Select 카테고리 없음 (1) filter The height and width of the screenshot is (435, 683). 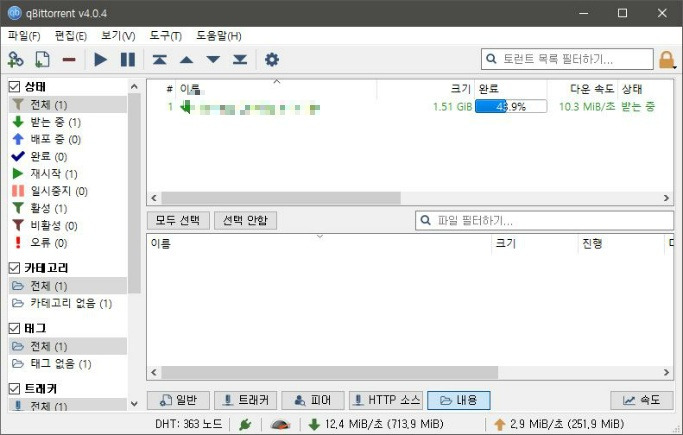pos(68,303)
